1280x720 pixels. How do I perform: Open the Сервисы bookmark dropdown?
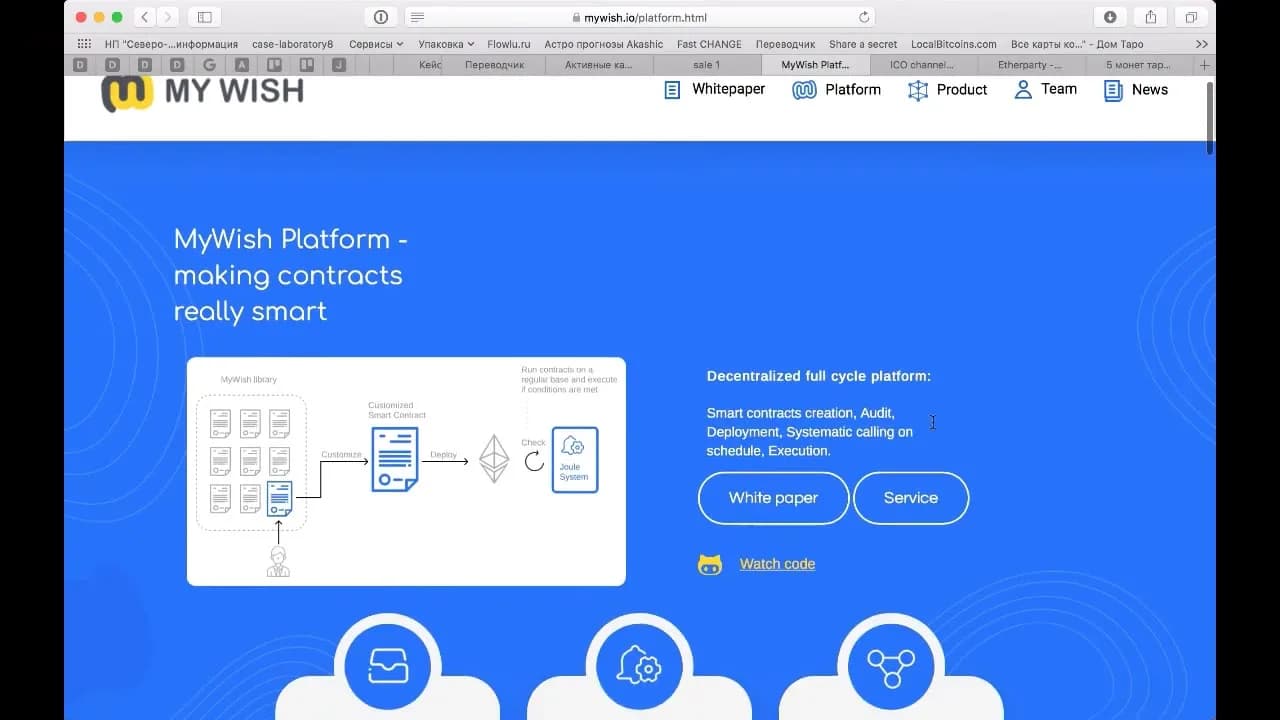[x=376, y=44]
